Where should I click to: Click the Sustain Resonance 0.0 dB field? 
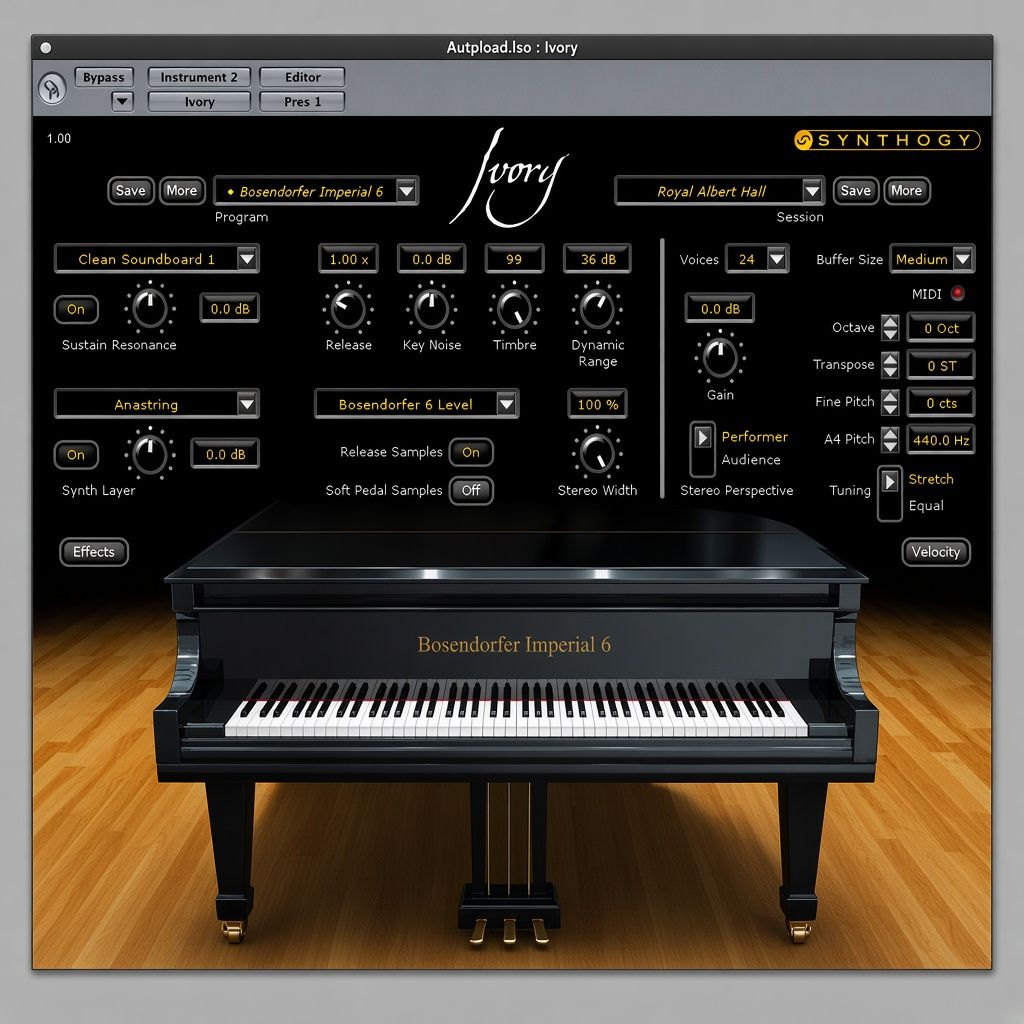coord(229,308)
